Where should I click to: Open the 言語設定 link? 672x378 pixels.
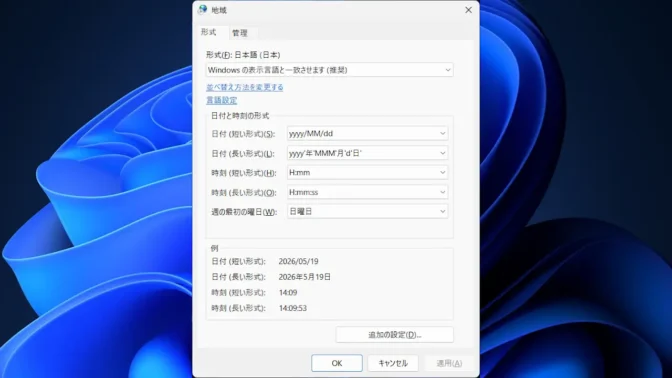tap(222, 100)
